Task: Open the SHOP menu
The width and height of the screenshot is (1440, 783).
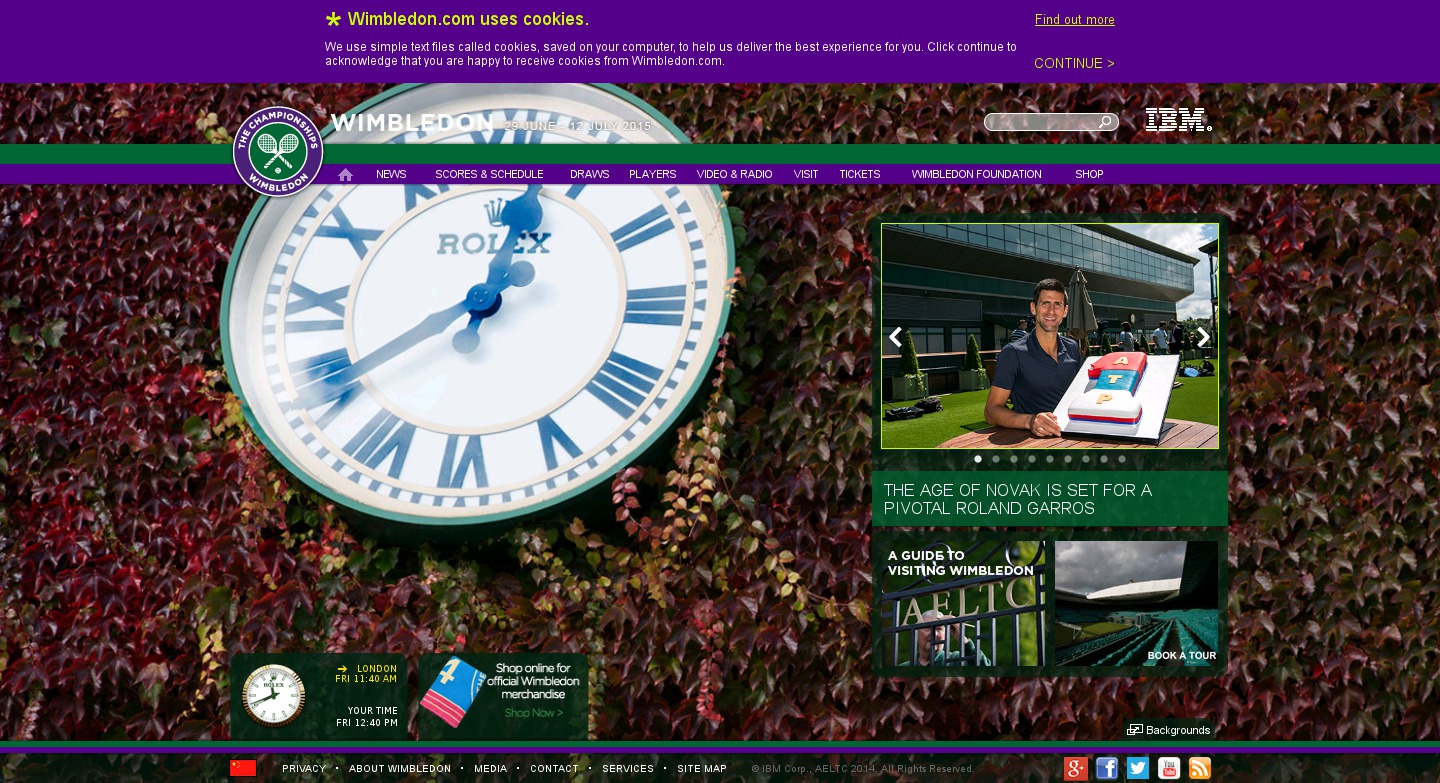Action: pos(1089,174)
